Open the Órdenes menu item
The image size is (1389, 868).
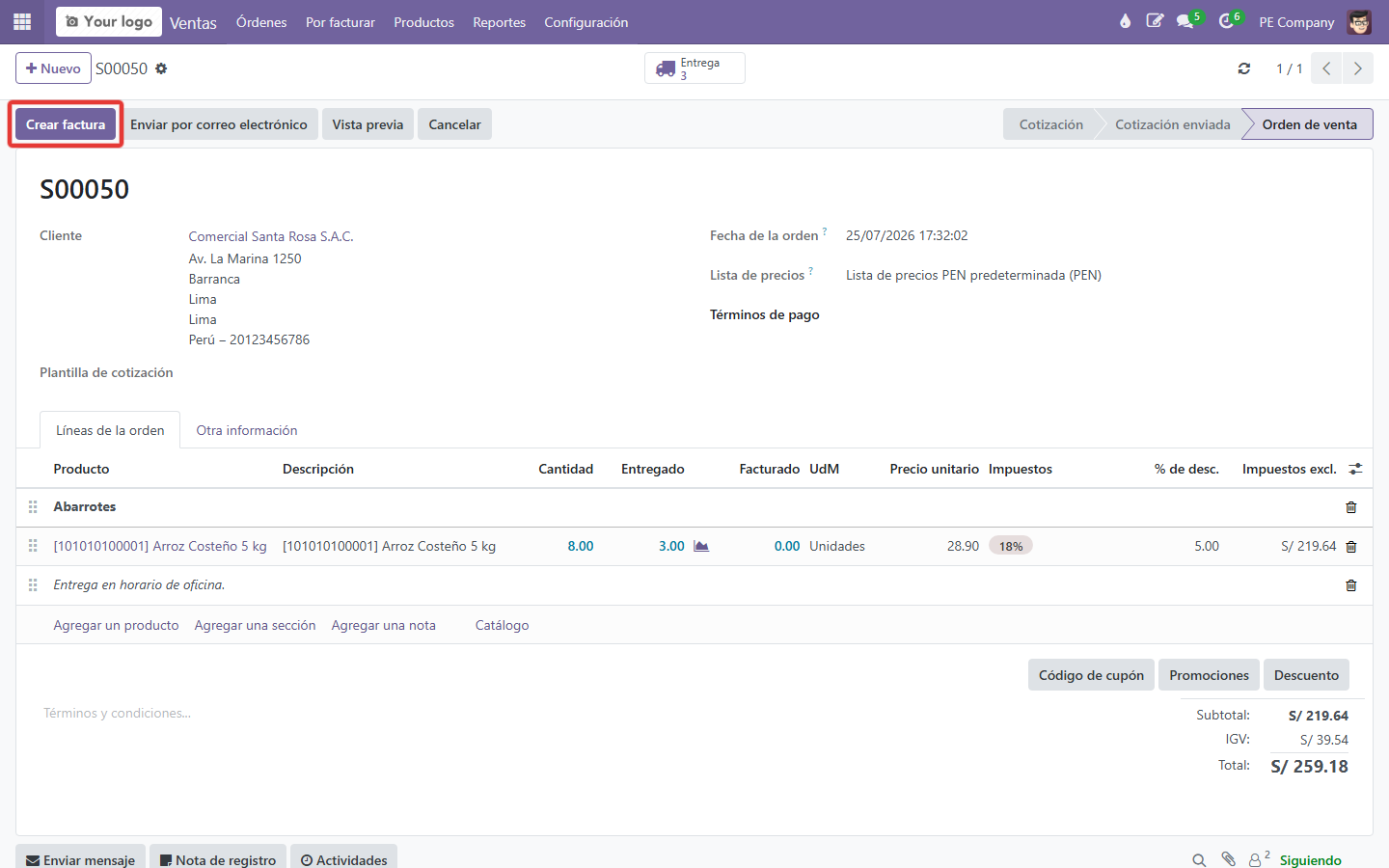click(x=261, y=22)
